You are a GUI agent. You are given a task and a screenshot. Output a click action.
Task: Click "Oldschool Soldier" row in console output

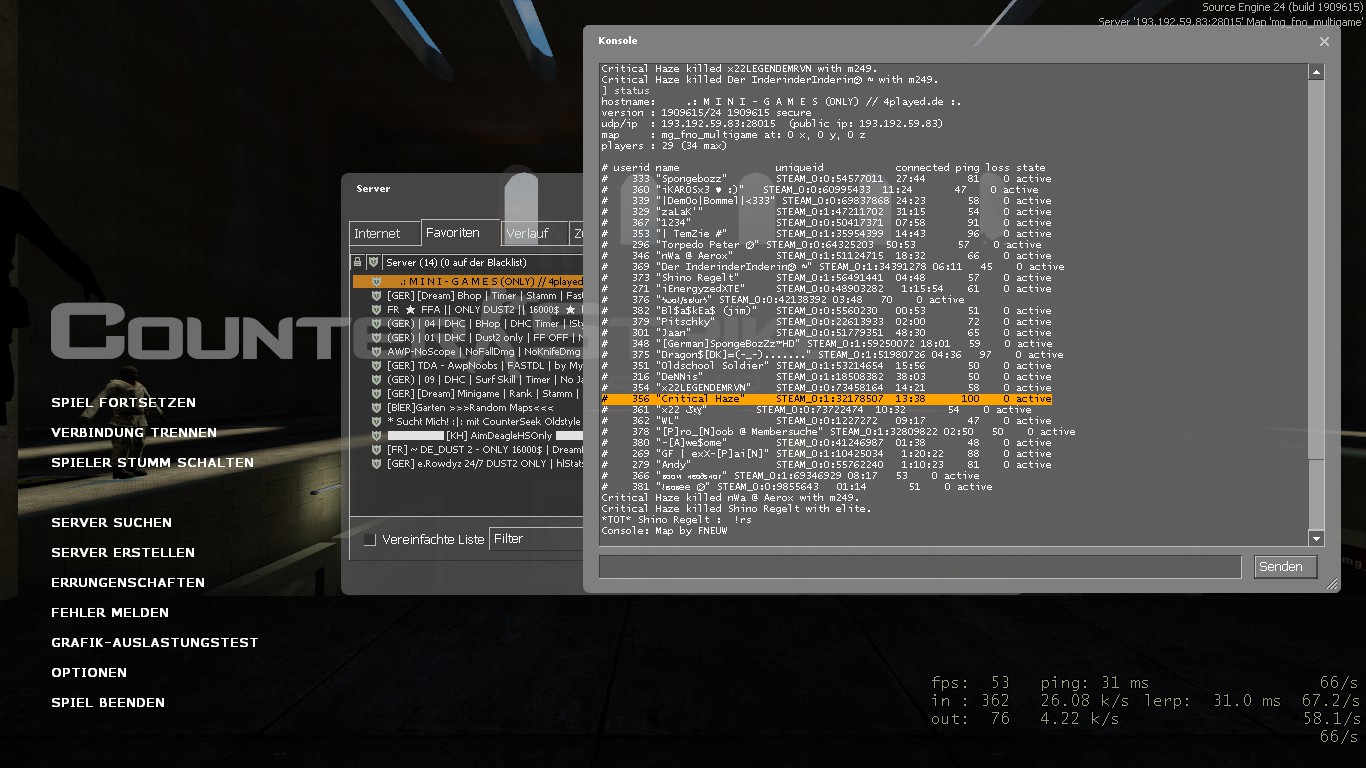[x=826, y=366]
